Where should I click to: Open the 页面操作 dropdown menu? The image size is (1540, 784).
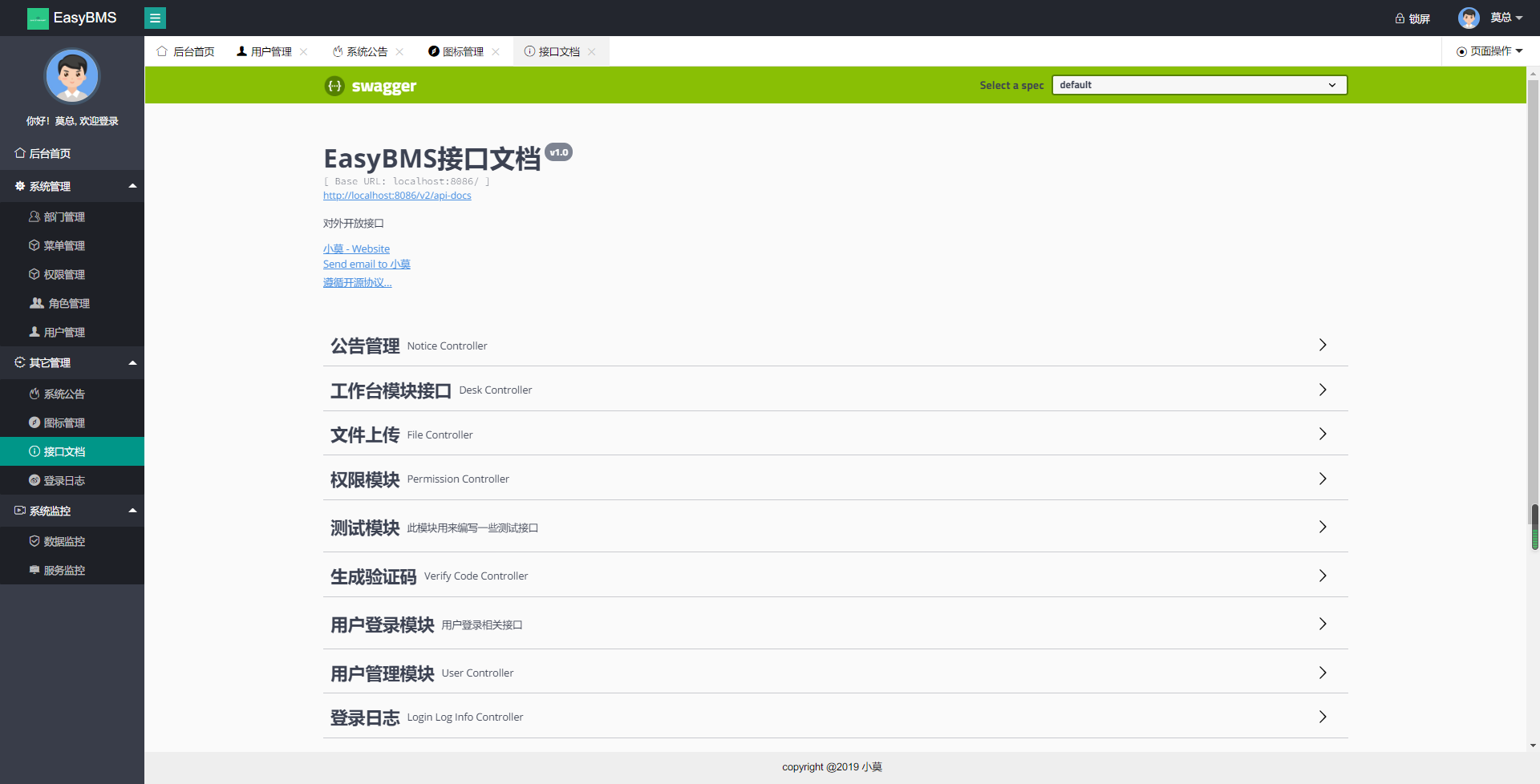pyautogui.click(x=1490, y=51)
